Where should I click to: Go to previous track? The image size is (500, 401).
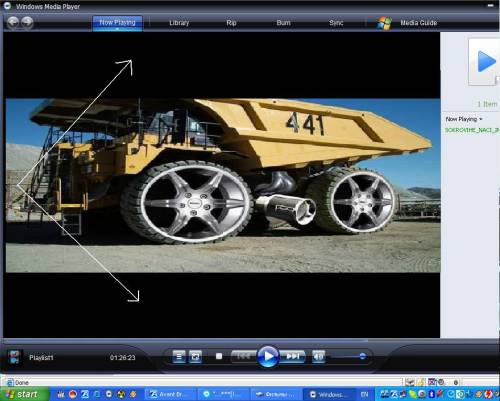[244, 357]
